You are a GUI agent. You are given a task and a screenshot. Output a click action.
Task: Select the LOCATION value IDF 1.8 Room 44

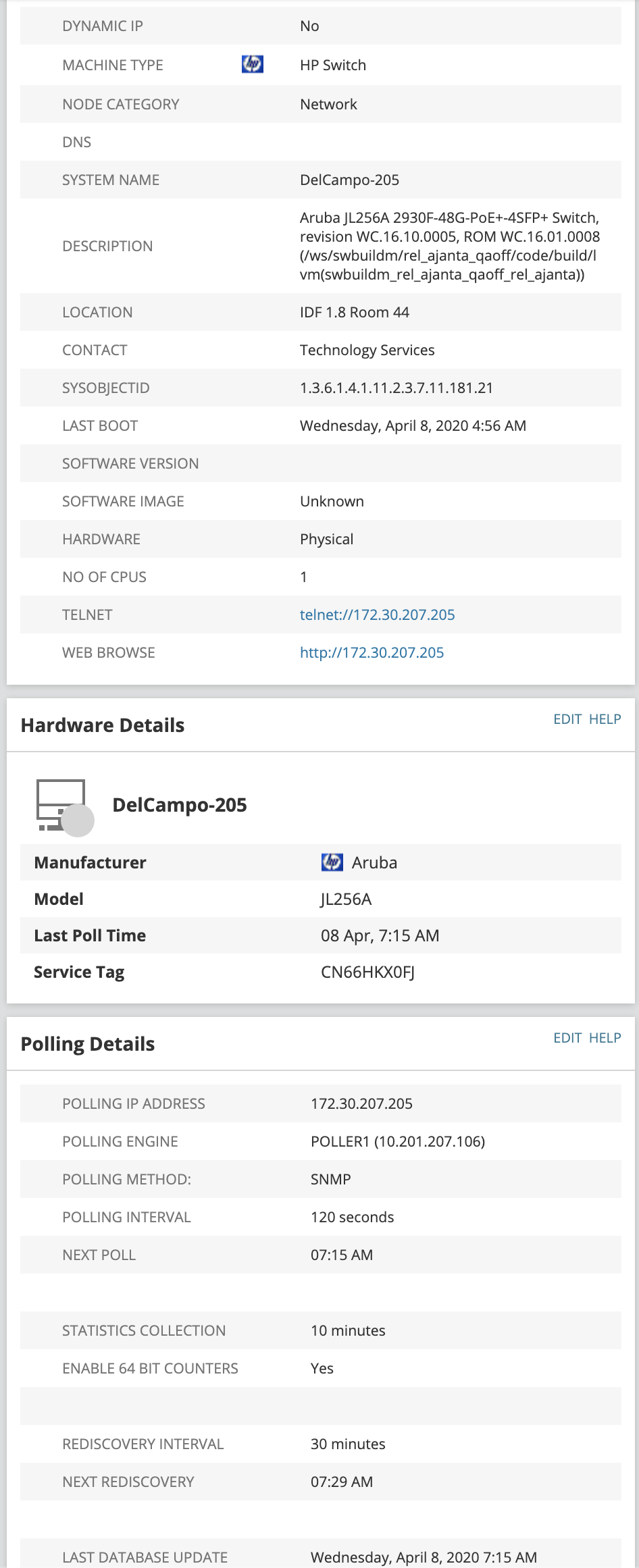[x=356, y=312]
